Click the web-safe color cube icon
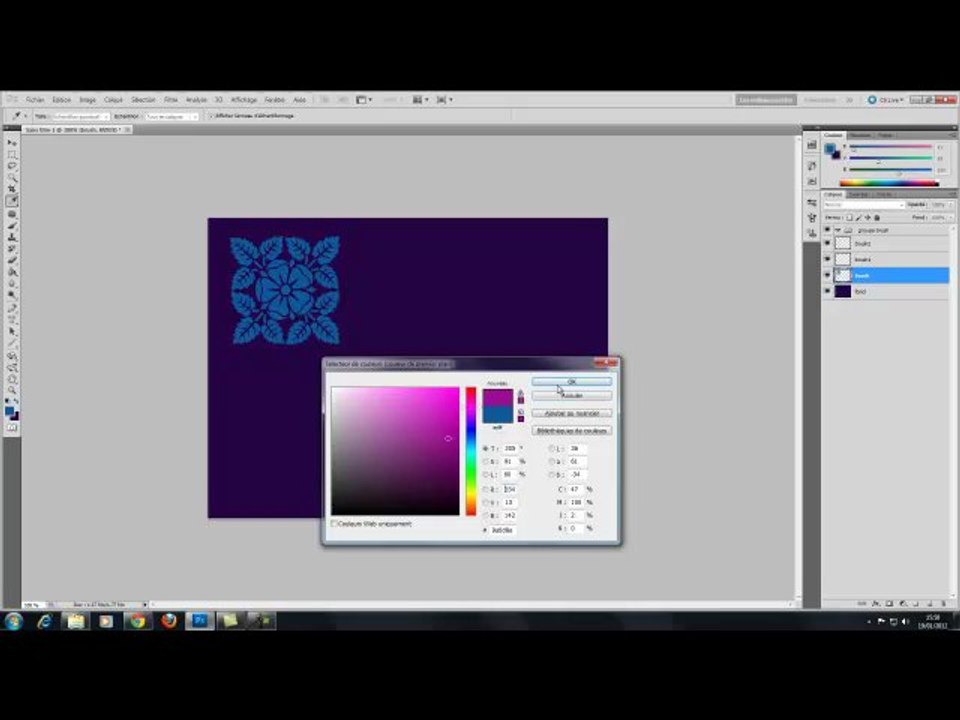960x720 pixels. [521, 412]
